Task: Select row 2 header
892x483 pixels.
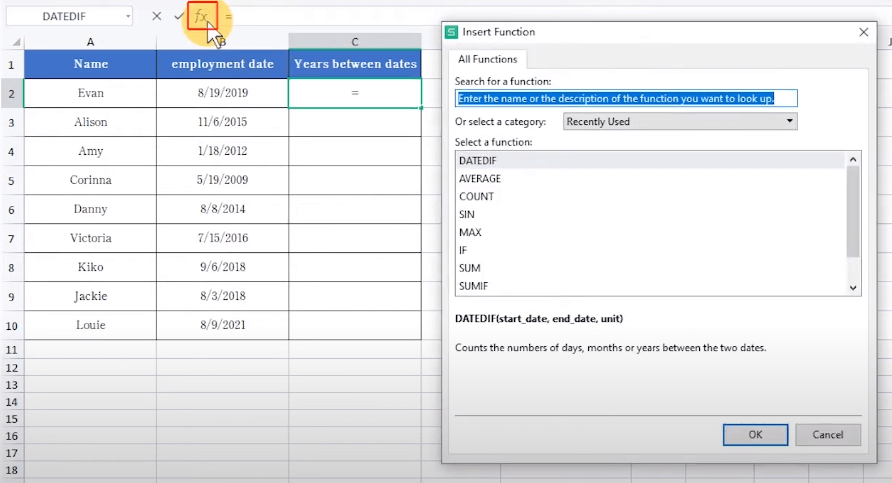Action: pos(11,93)
